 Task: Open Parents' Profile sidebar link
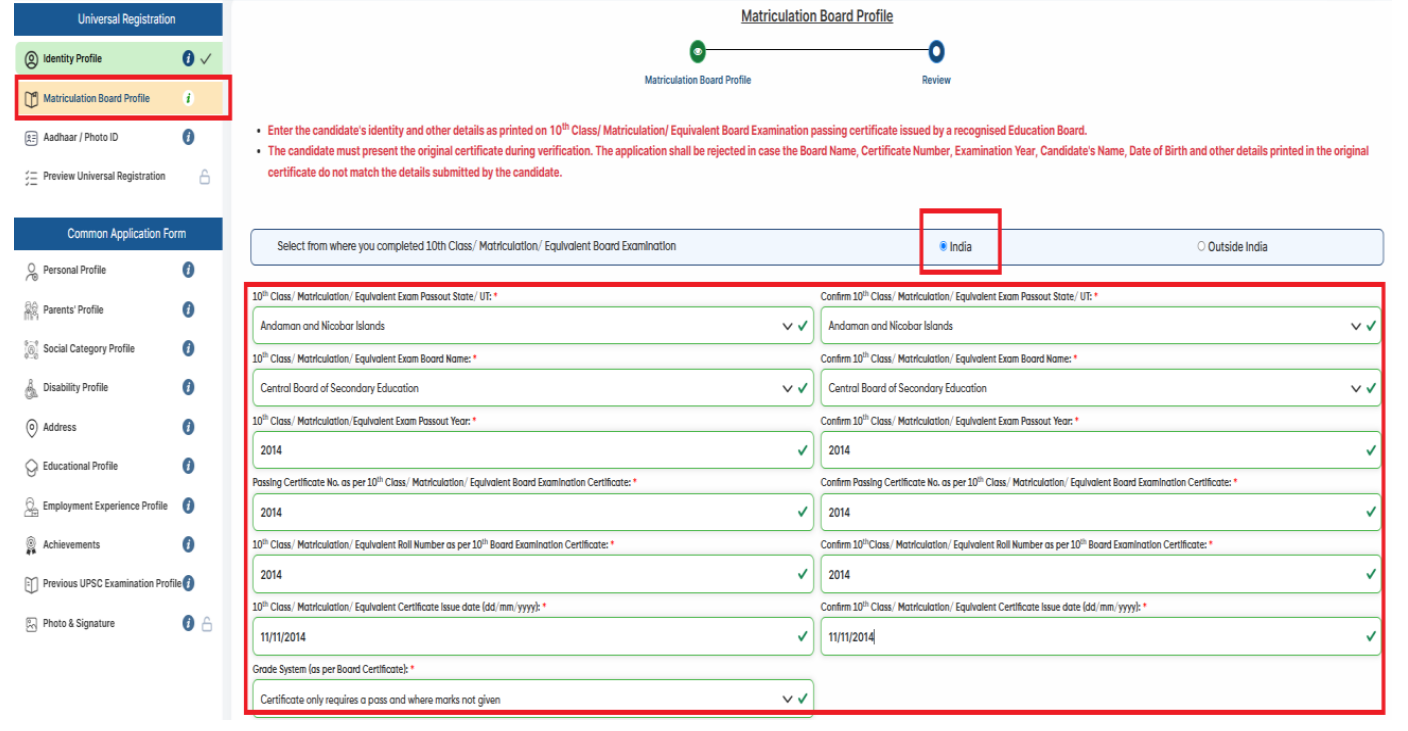click(73, 310)
